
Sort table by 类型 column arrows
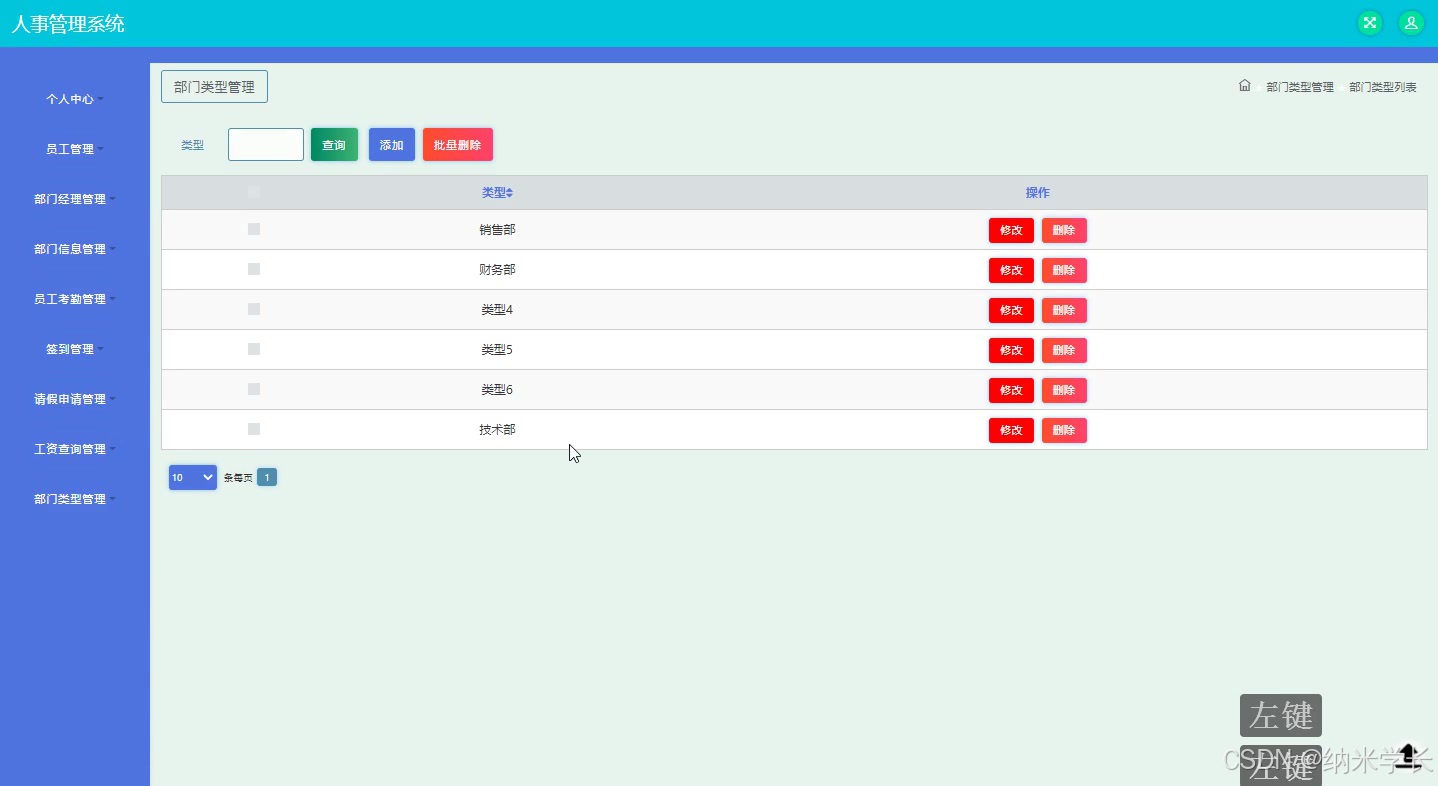[x=510, y=193]
